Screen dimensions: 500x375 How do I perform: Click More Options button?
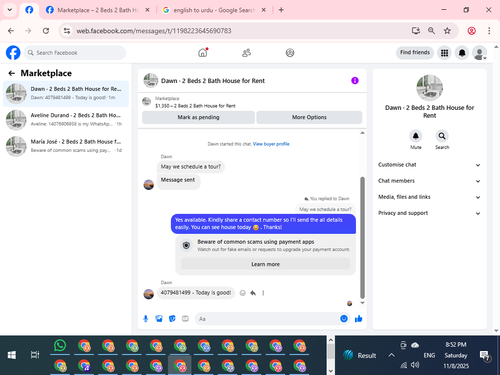click(x=309, y=117)
